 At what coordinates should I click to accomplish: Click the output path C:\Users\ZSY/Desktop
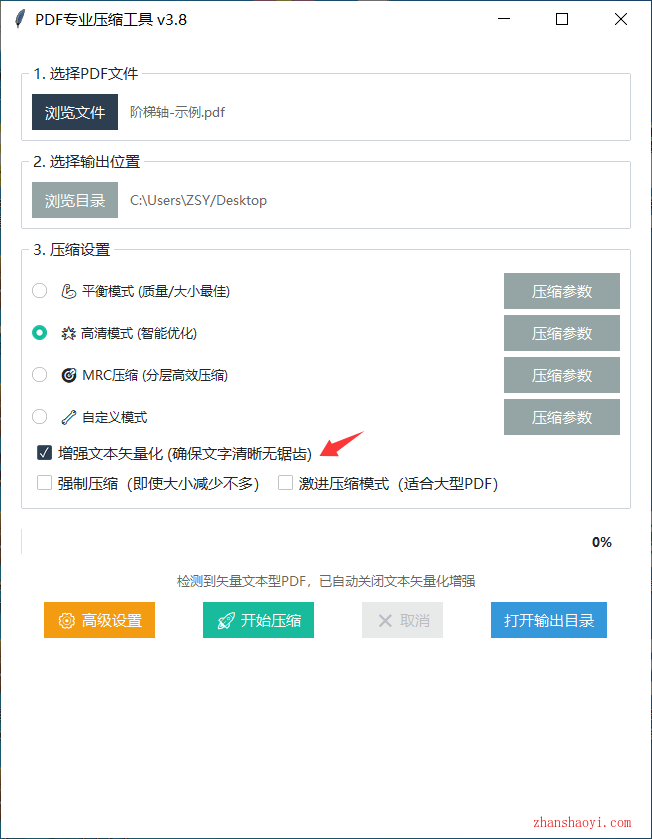198,200
